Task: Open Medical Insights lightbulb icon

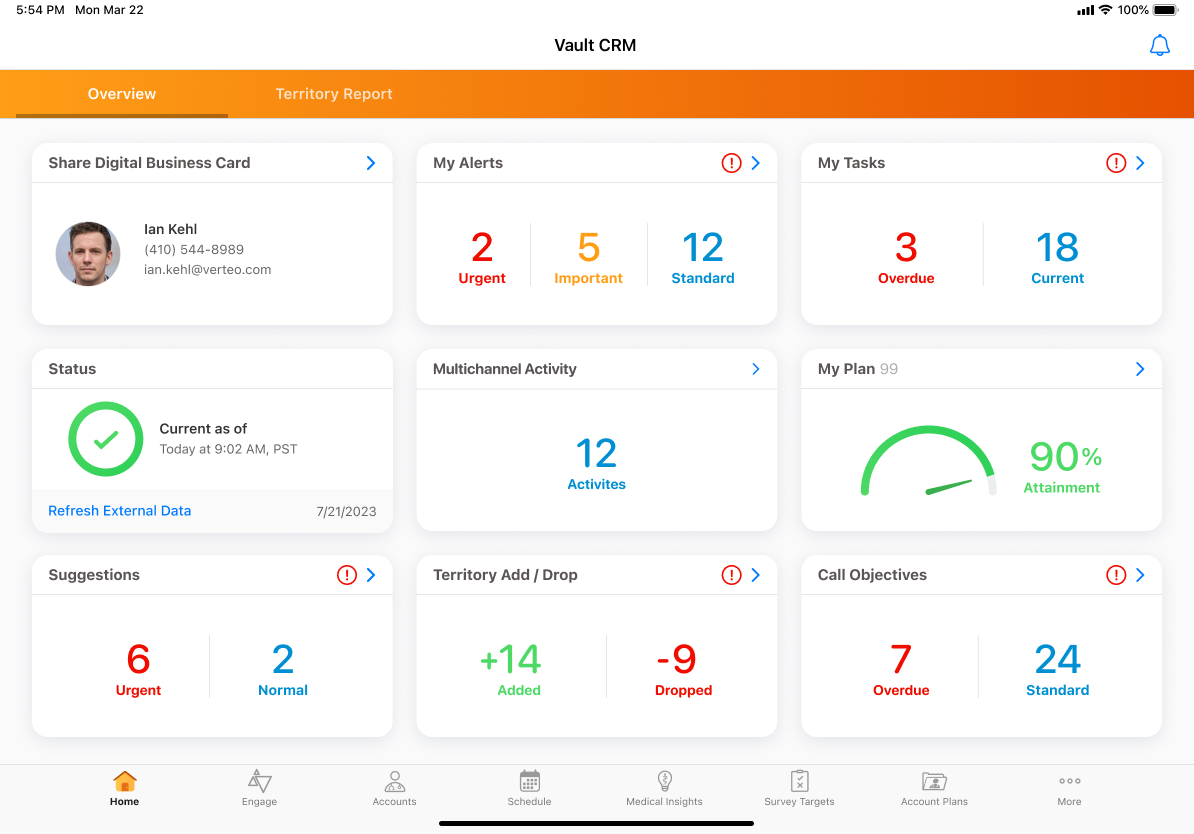Action: (664, 782)
